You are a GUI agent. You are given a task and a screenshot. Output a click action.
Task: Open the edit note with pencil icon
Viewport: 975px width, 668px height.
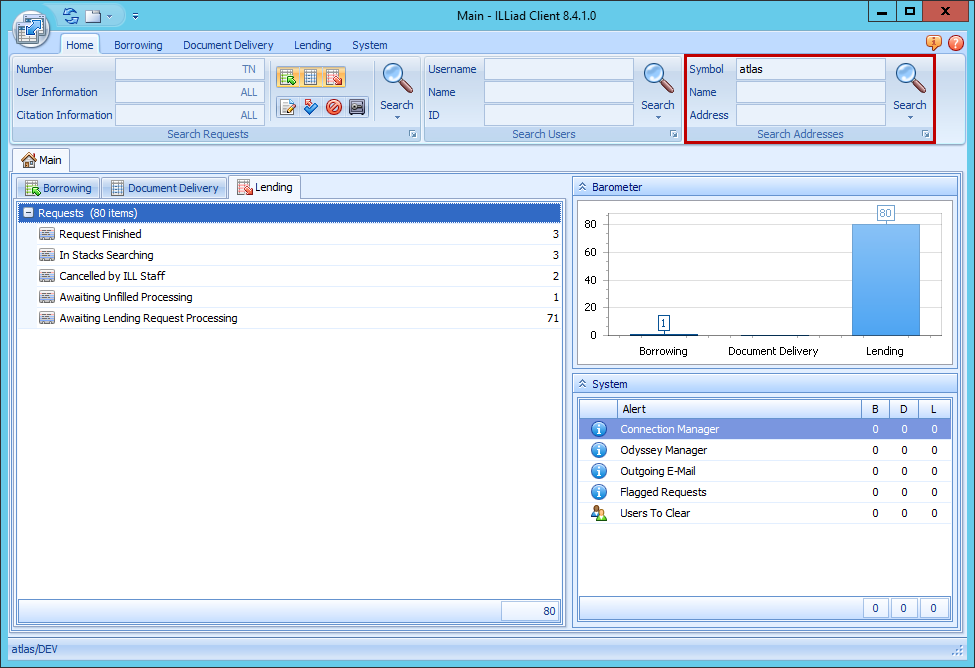[x=288, y=106]
